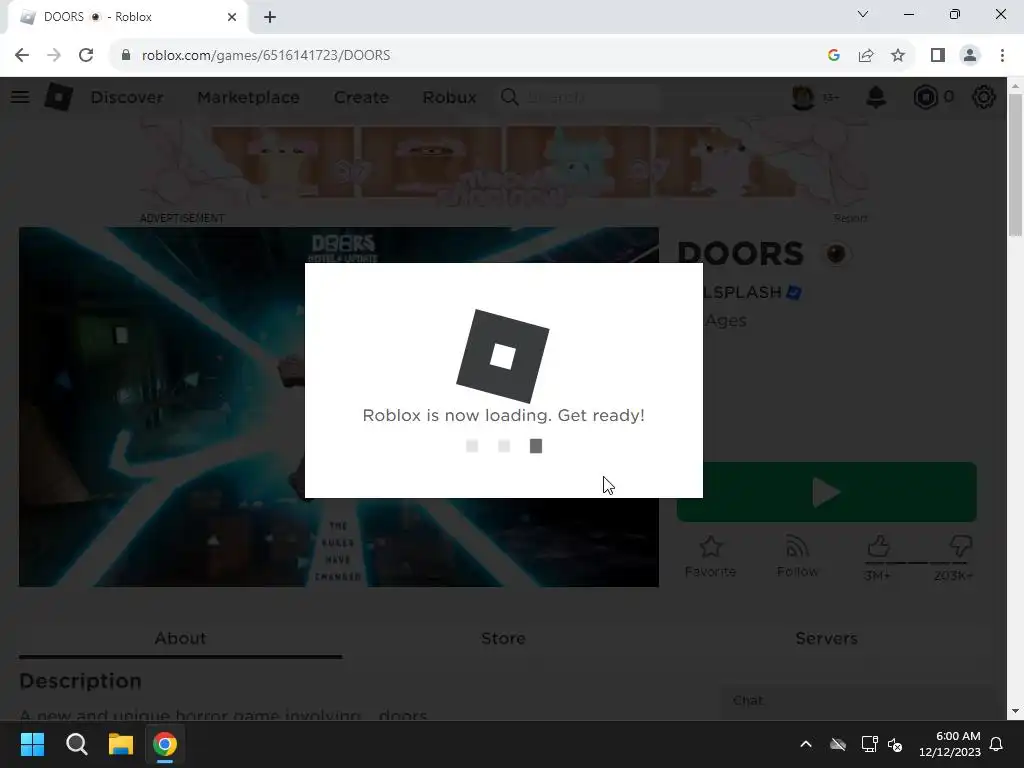Open Roblox notifications bell
This screenshot has width=1024, height=768.
(x=876, y=97)
